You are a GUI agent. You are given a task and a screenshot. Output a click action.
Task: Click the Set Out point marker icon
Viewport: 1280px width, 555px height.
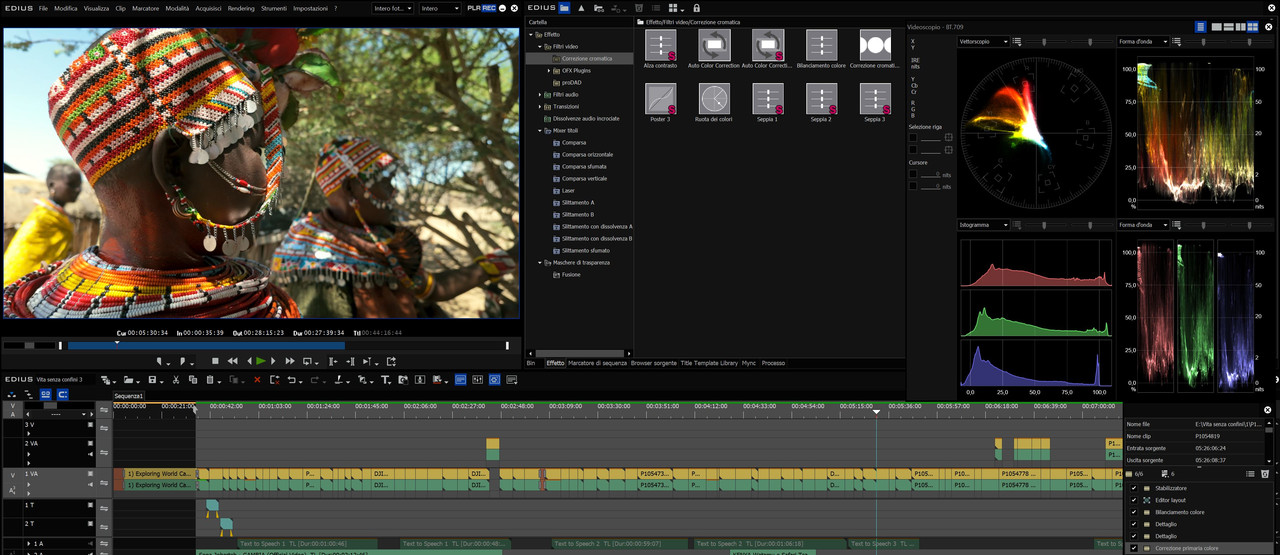tap(183, 361)
